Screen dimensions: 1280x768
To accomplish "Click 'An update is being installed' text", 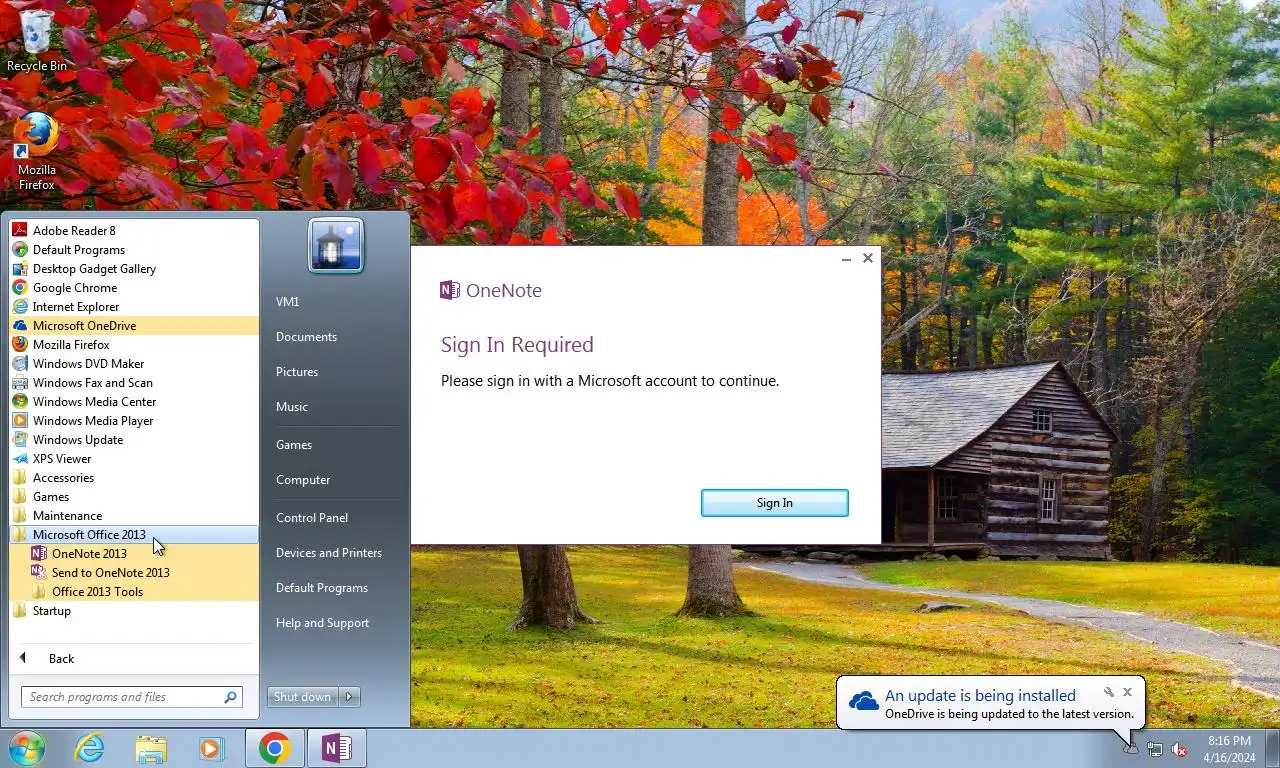I will 980,696.
